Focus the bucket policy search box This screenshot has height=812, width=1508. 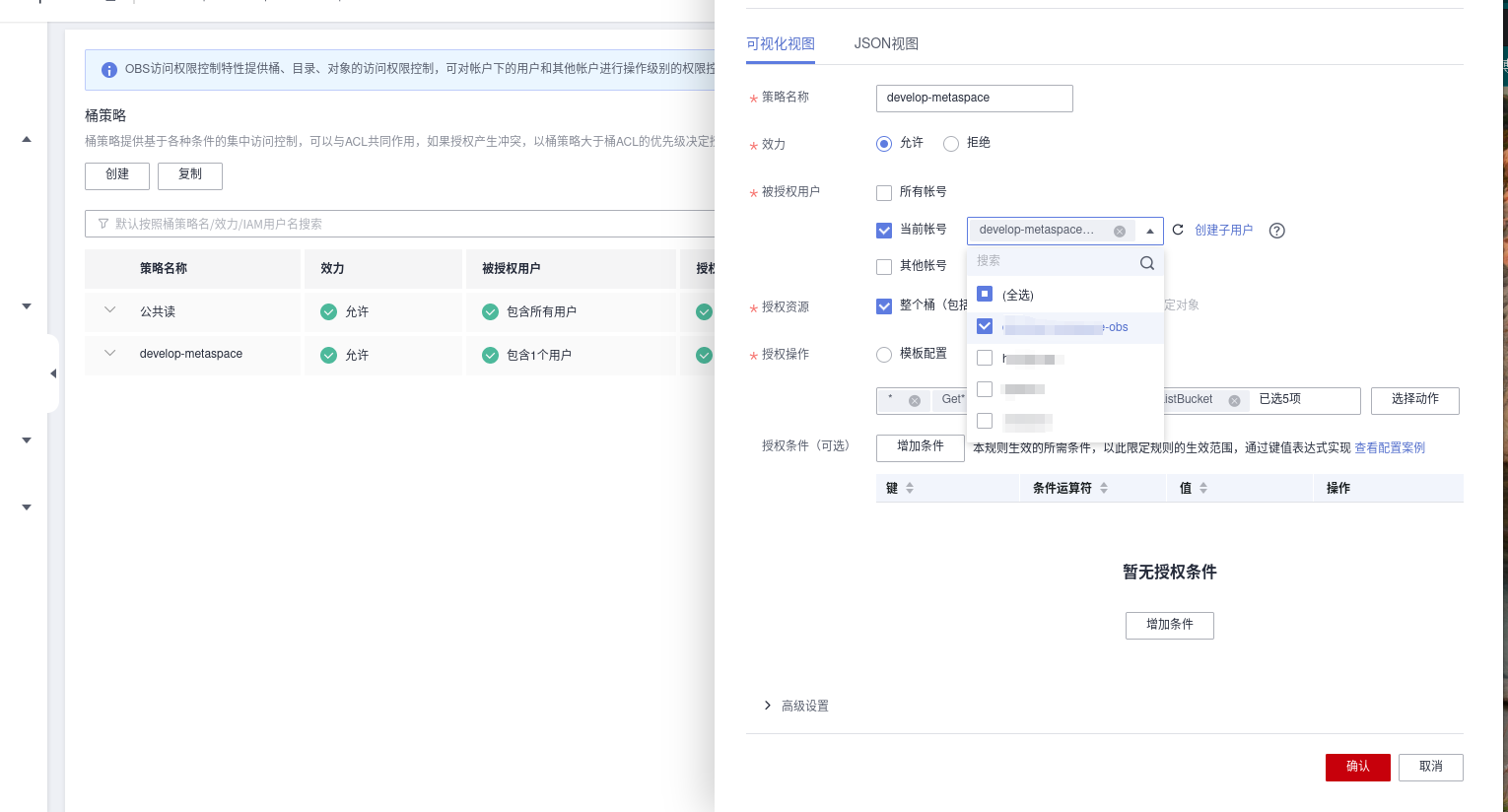coord(400,224)
